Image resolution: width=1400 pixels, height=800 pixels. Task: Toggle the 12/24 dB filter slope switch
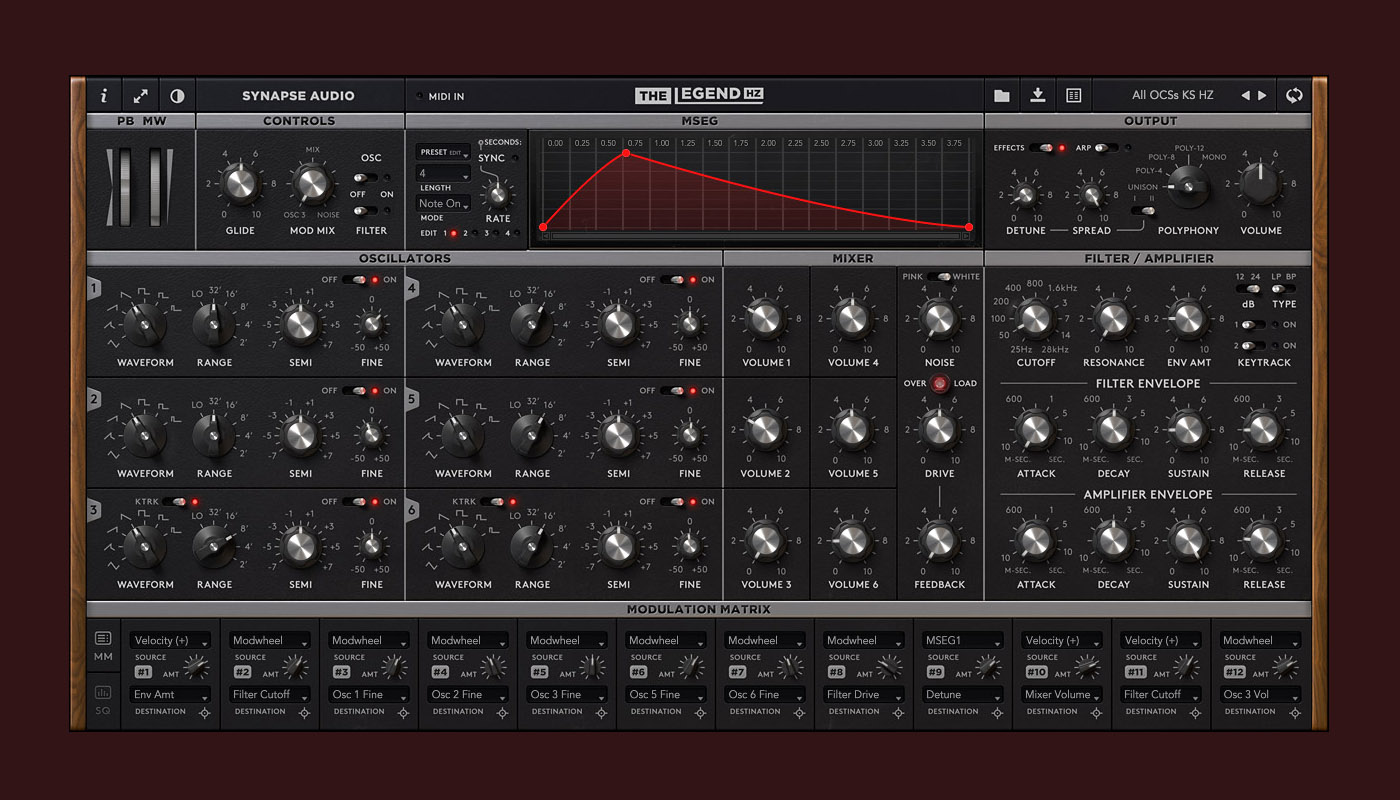tap(1246, 289)
